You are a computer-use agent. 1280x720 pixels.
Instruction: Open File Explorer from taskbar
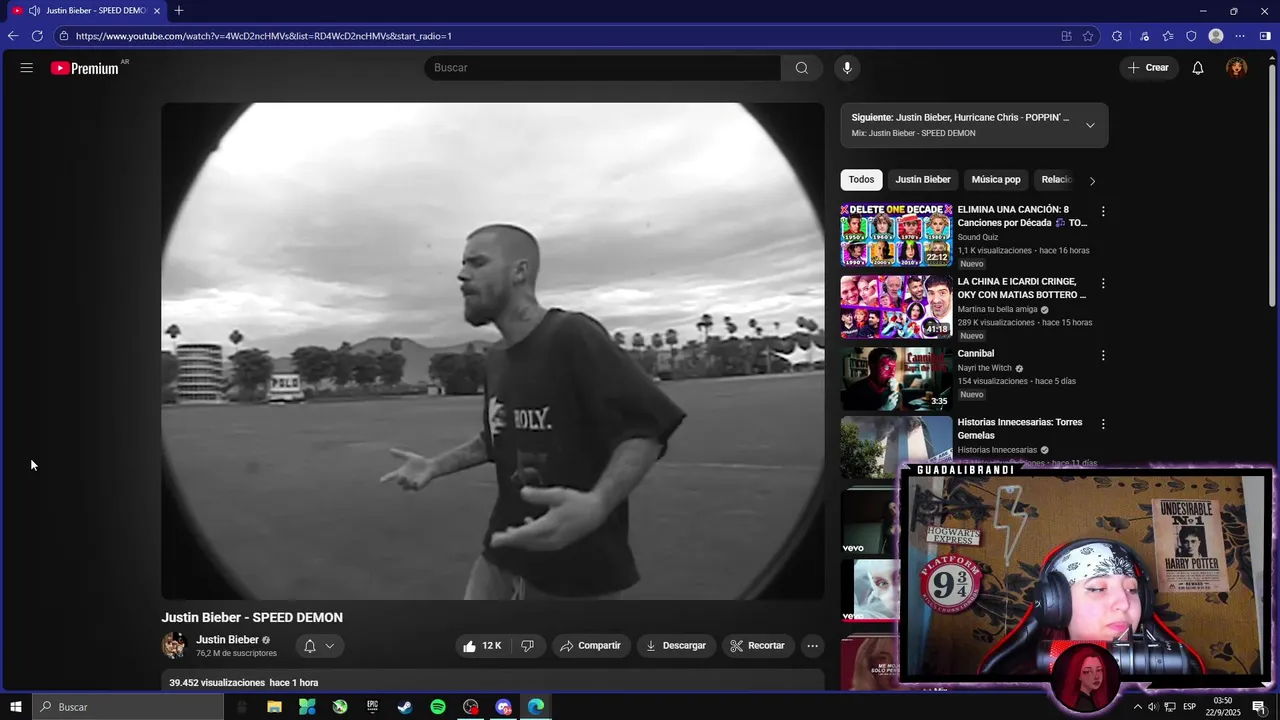click(274, 707)
